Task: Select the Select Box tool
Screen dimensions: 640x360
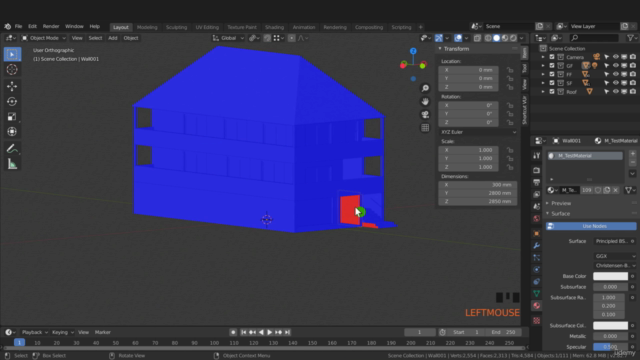Action: [x=12, y=54]
